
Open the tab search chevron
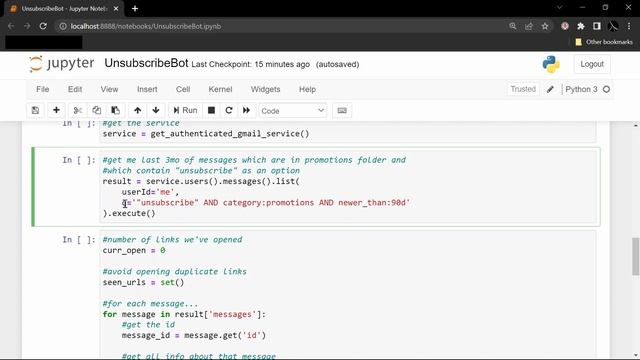560,7
